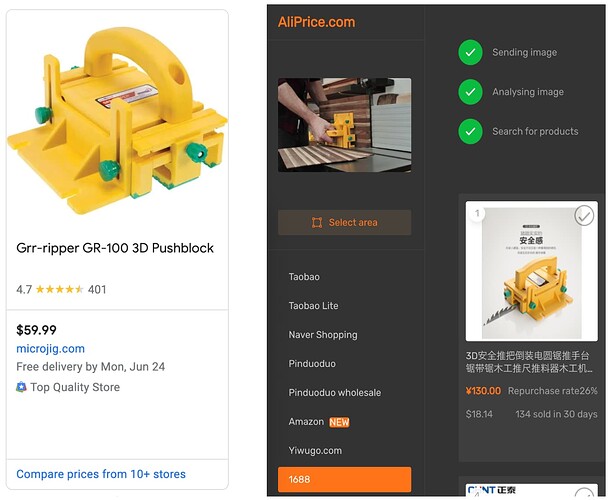Click the Top Quality Store badge icon
Screen dimensions: 610x500
21,387
